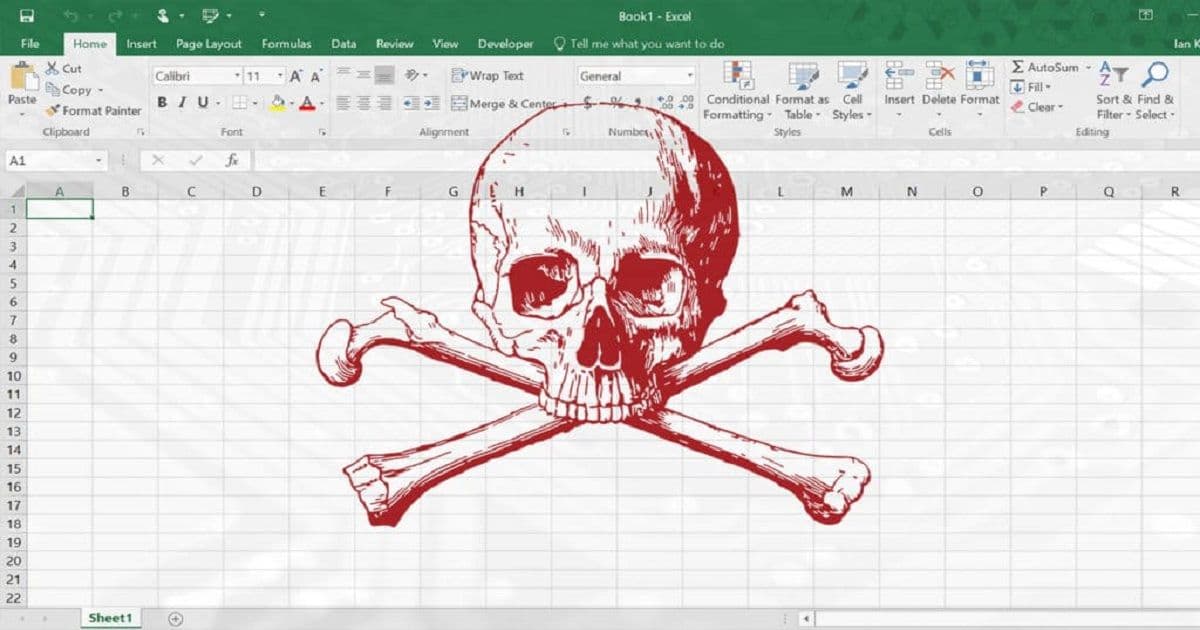1200x630 pixels.
Task: Click the Touch/Mouse mode hand icon
Action: pyautogui.click(x=163, y=16)
